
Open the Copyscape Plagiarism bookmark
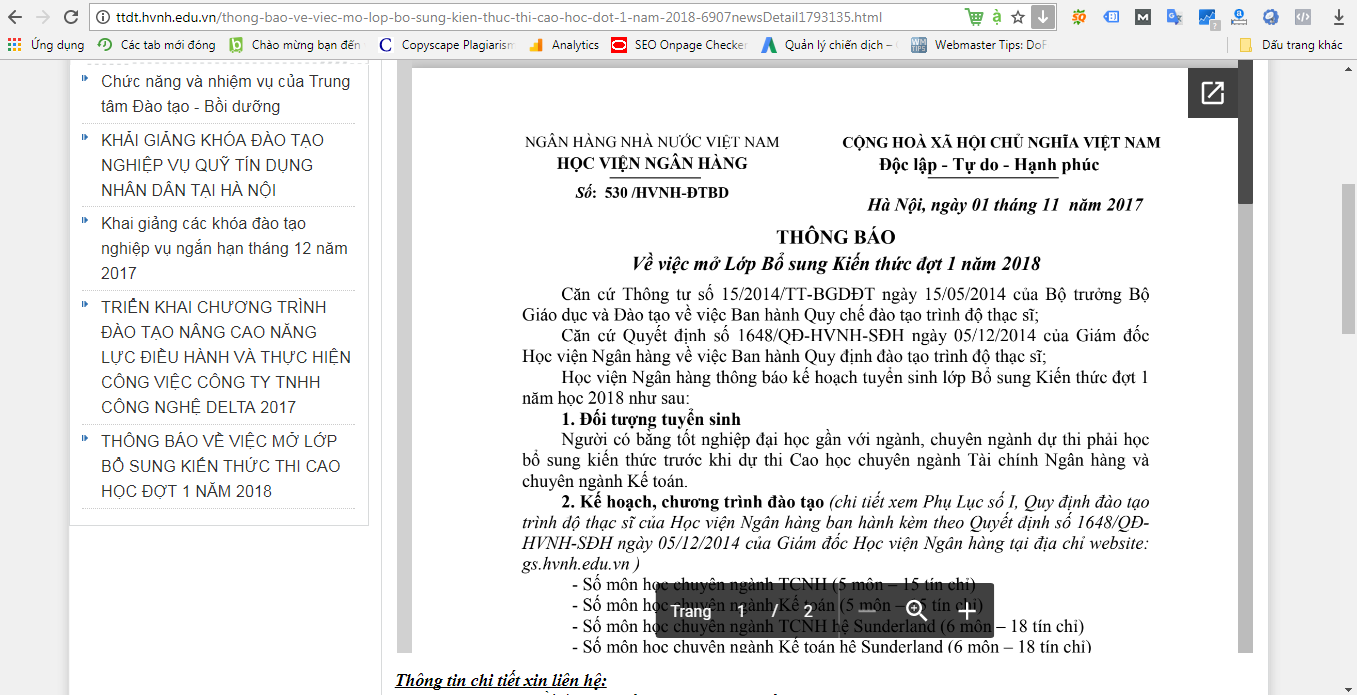click(448, 45)
